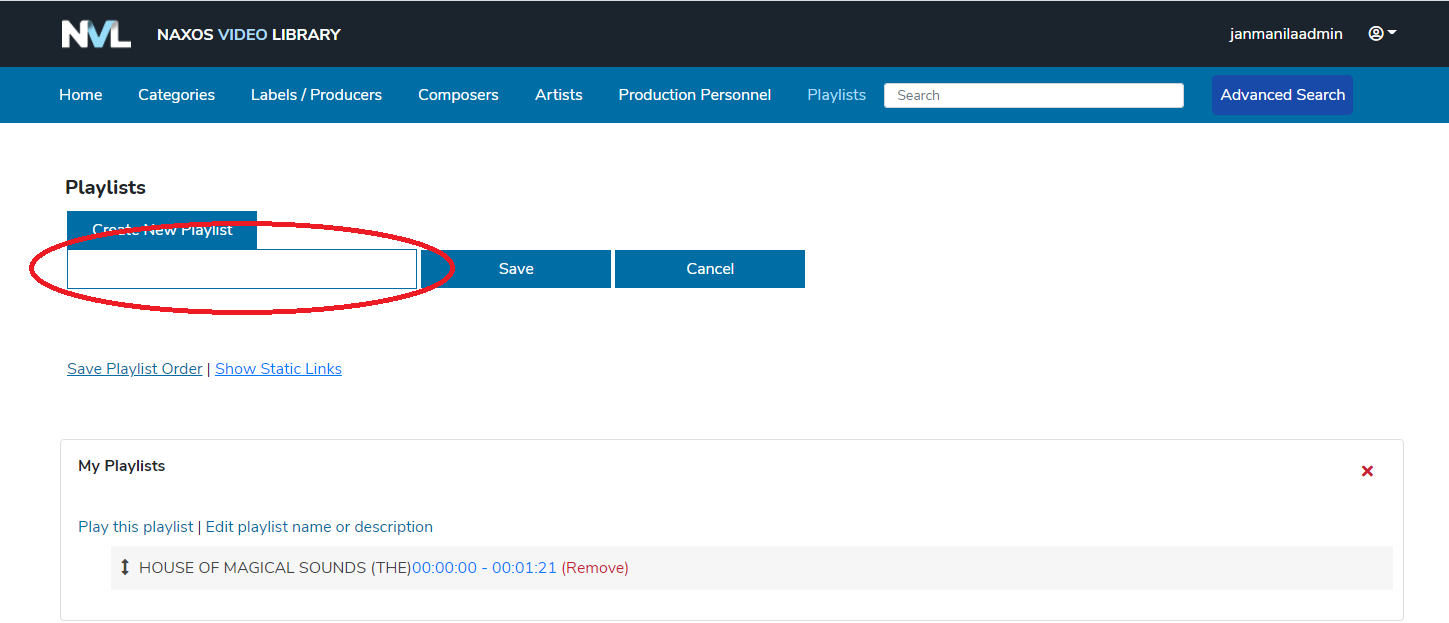Click the Save Playlist Order link
The width and height of the screenshot is (1449, 623).
[x=135, y=369]
